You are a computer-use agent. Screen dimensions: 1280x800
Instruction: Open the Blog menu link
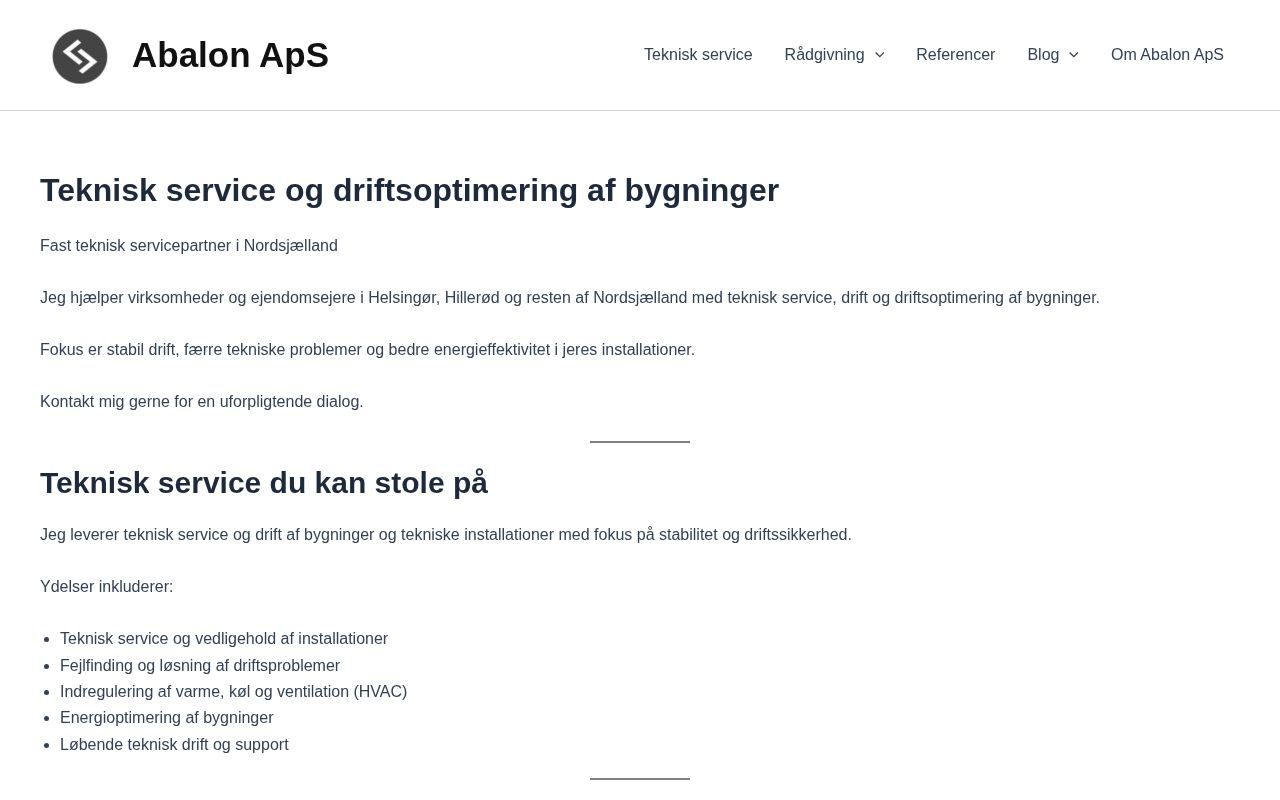[x=1043, y=55]
